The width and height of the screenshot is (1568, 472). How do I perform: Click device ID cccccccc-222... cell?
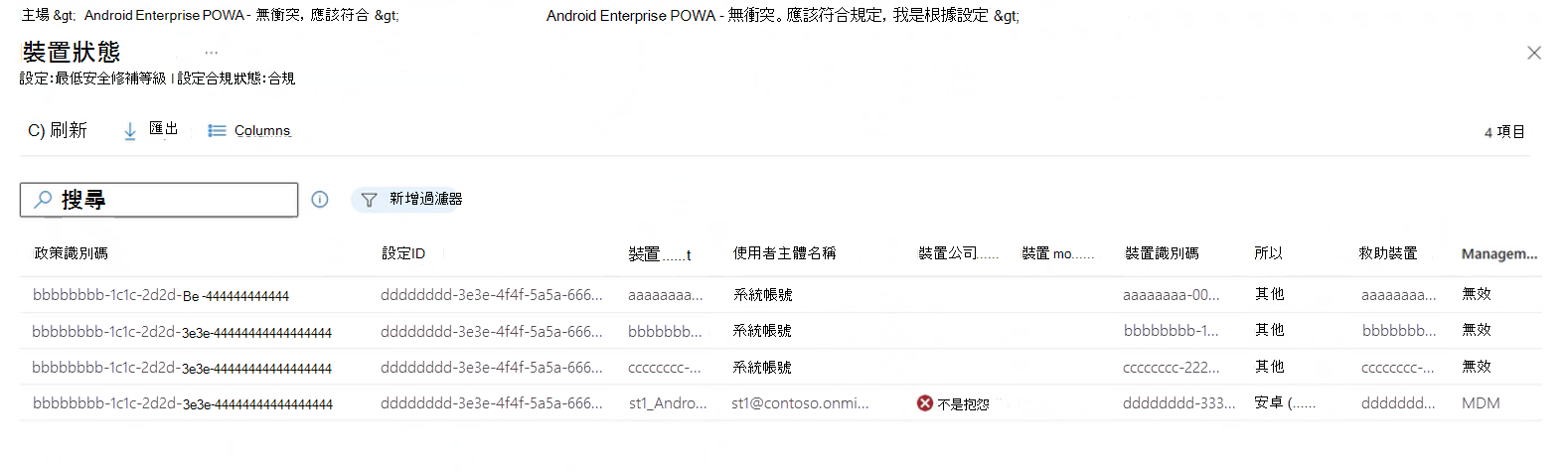(1171, 367)
